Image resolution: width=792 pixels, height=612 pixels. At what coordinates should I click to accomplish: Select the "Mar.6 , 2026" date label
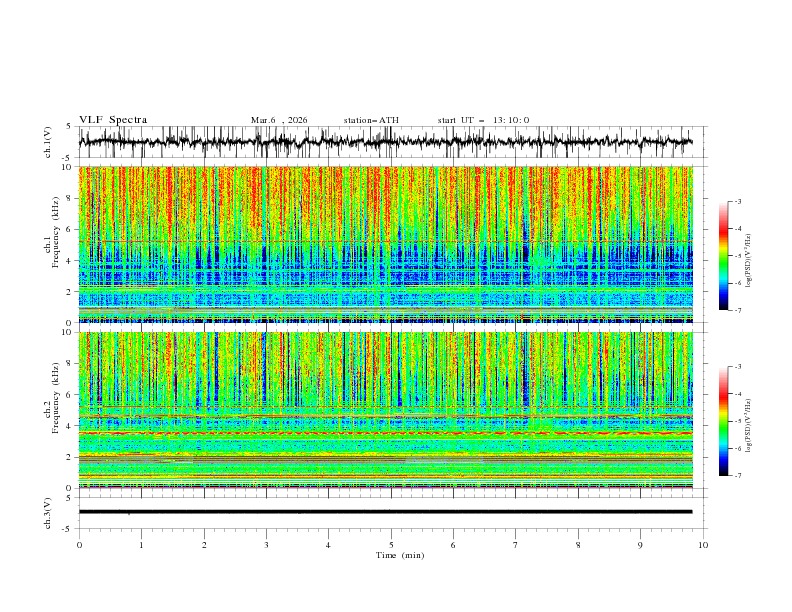(279, 120)
